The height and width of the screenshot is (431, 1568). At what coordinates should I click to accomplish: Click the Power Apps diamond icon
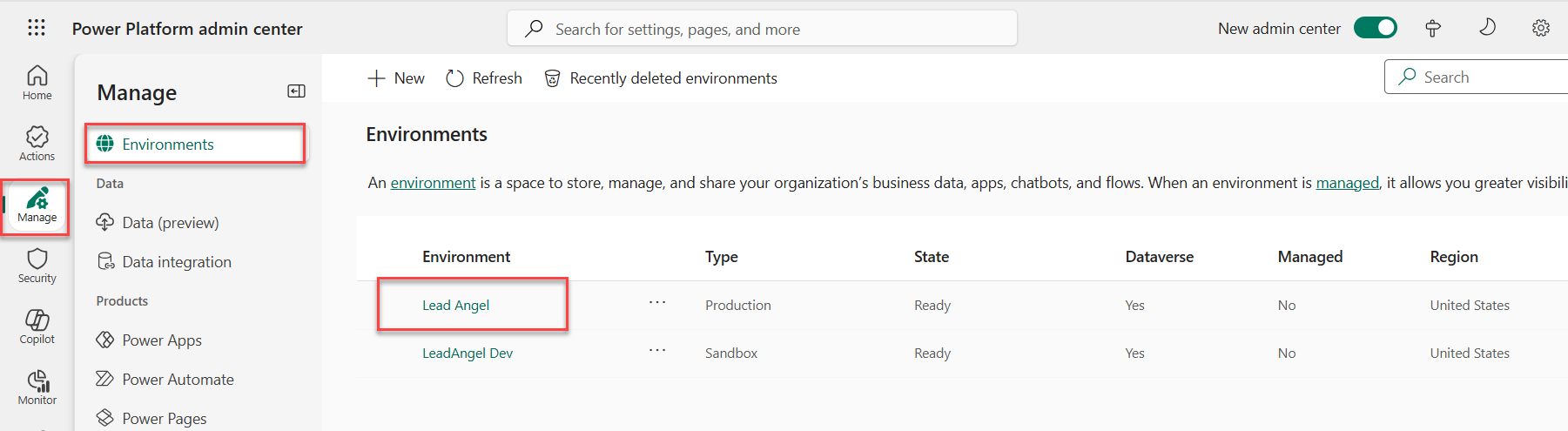click(105, 340)
